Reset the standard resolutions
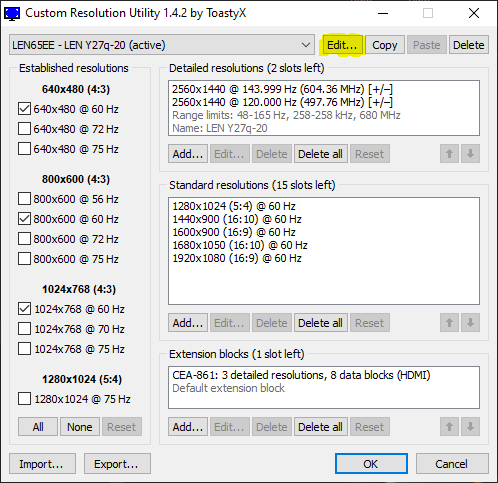 click(370, 322)
